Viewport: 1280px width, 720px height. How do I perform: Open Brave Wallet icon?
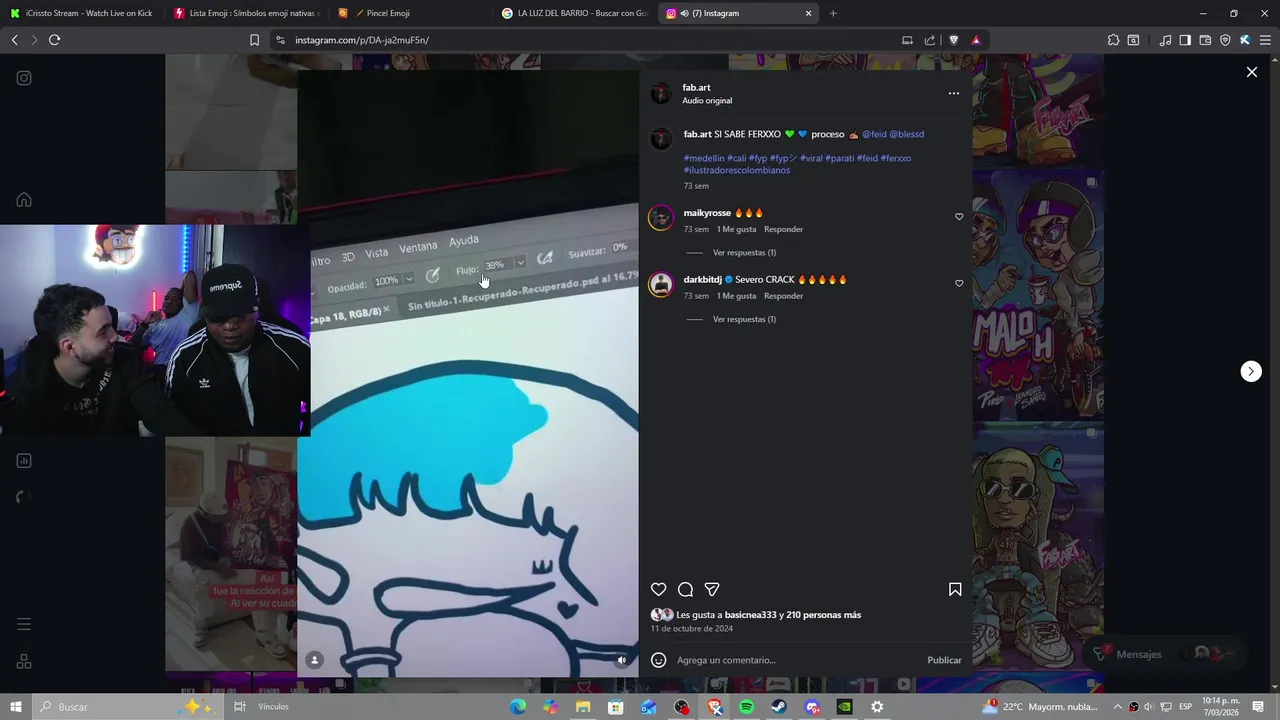click(x=1205, y=40)
